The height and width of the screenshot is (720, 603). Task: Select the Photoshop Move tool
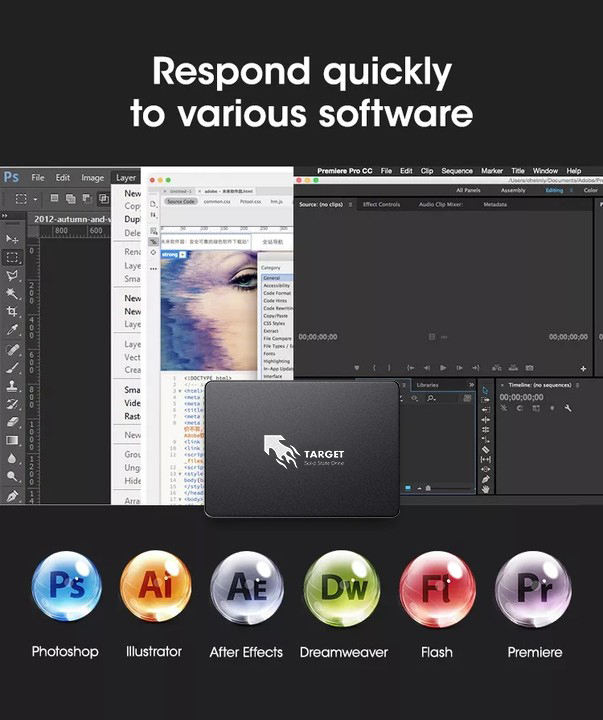[12, 239]
